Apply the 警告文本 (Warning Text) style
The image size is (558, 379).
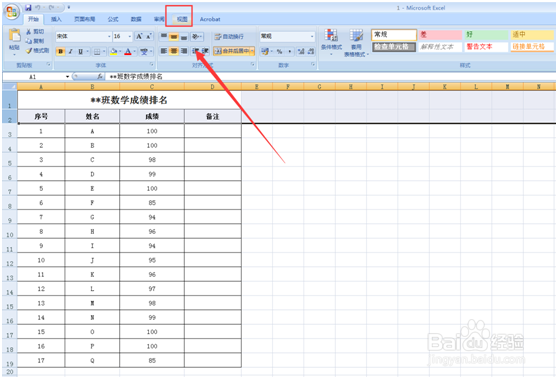tap(486, 47)
